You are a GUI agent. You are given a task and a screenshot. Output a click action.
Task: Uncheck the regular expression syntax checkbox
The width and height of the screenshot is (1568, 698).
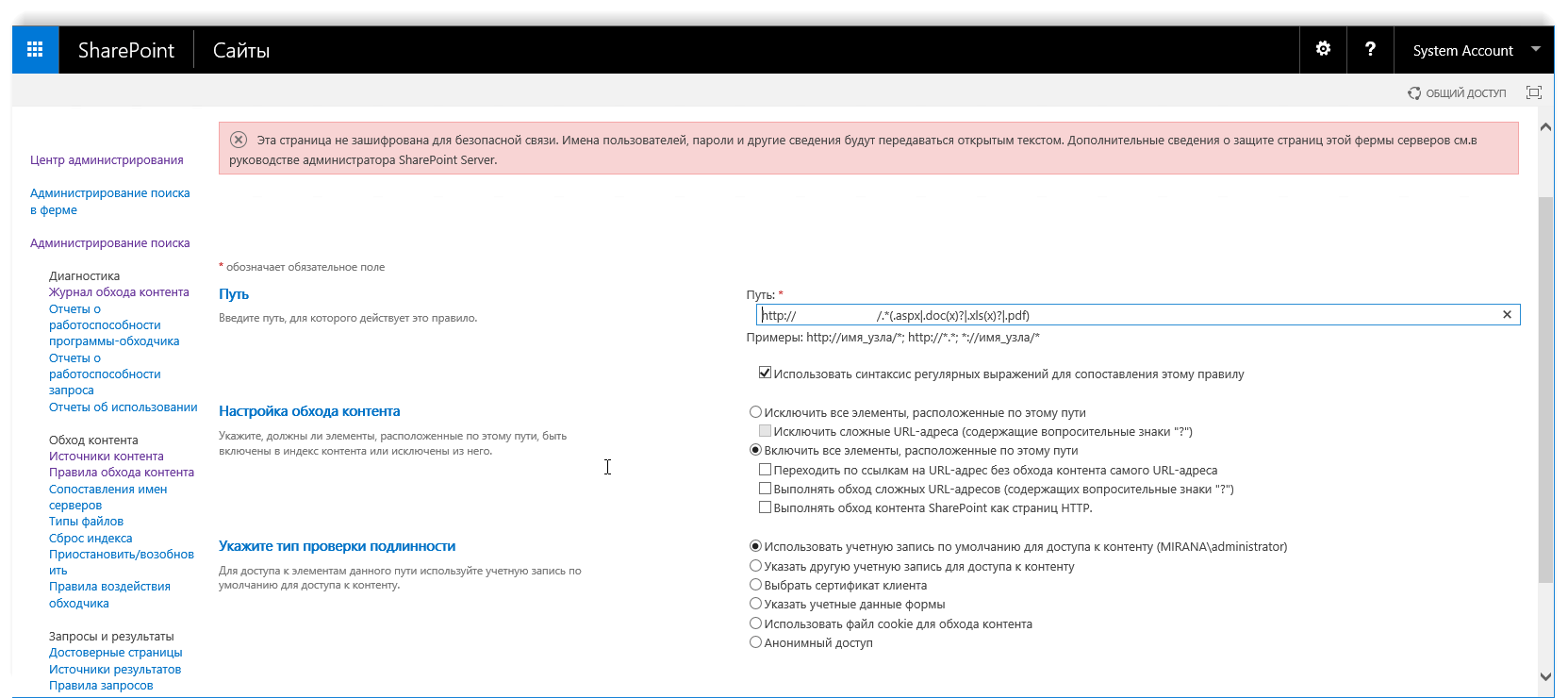pyautogui.click(x=766, y=374)
